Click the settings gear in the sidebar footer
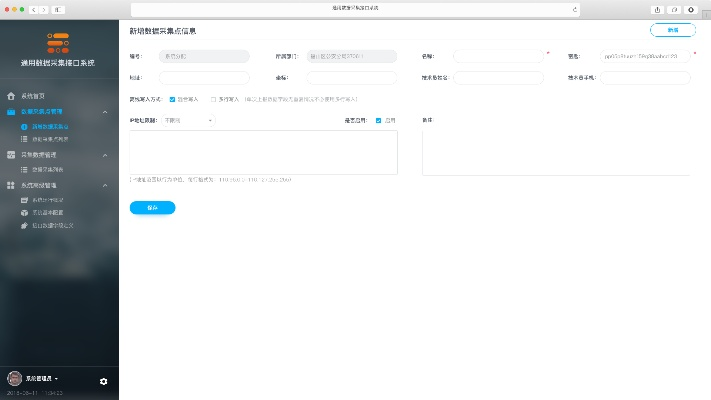 (x=103, y=381)
